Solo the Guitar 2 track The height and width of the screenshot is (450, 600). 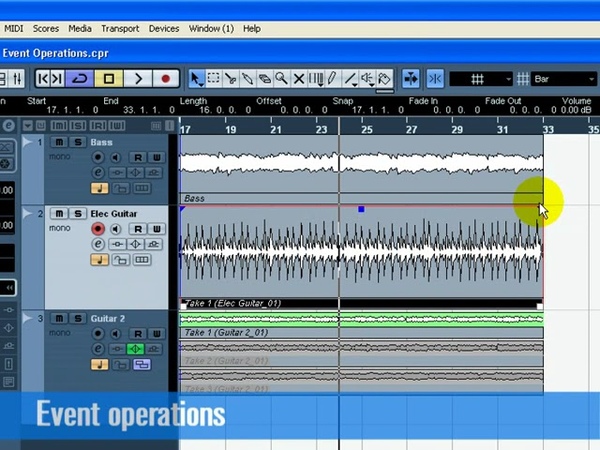tap(78, 318)
